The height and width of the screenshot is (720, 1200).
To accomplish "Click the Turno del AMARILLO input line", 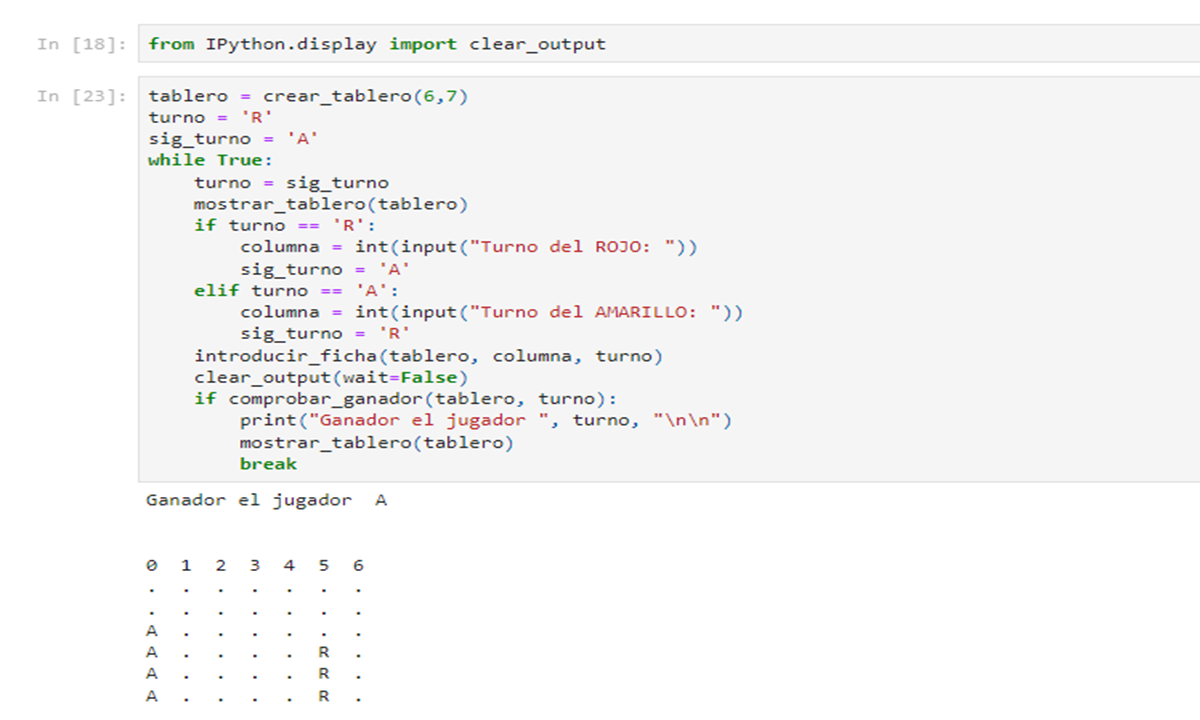I will click(x=491, y=312).
